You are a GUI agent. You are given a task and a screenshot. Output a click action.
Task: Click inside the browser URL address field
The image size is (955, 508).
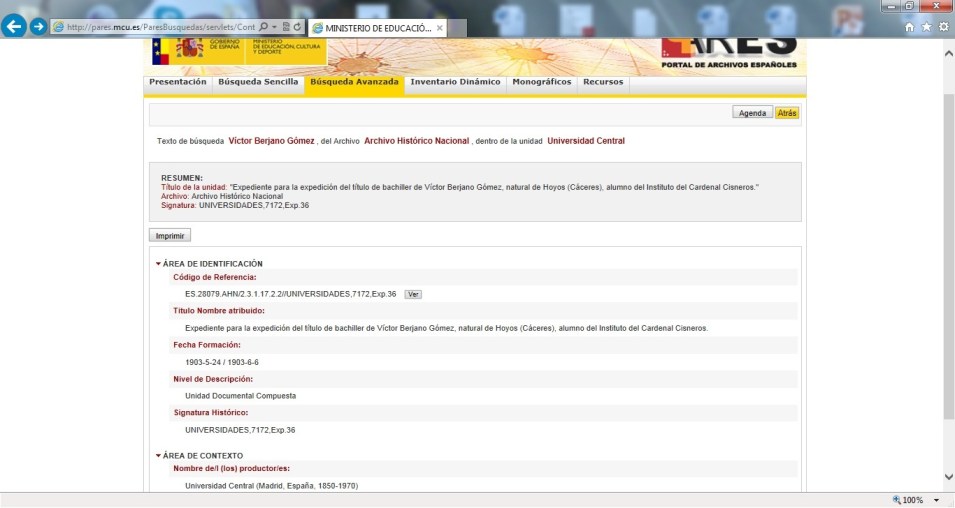160,27
